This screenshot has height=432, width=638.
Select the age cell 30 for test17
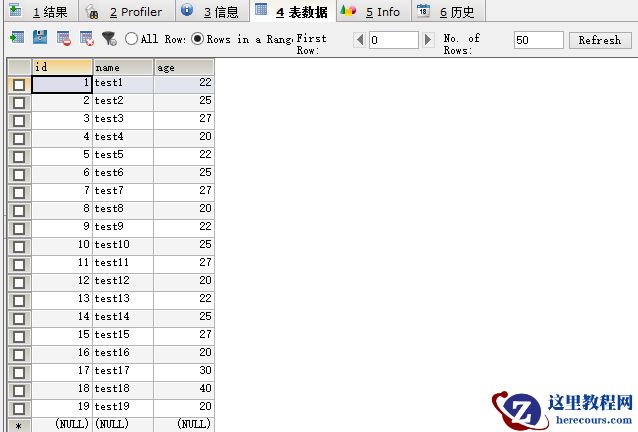coord(184,371)
